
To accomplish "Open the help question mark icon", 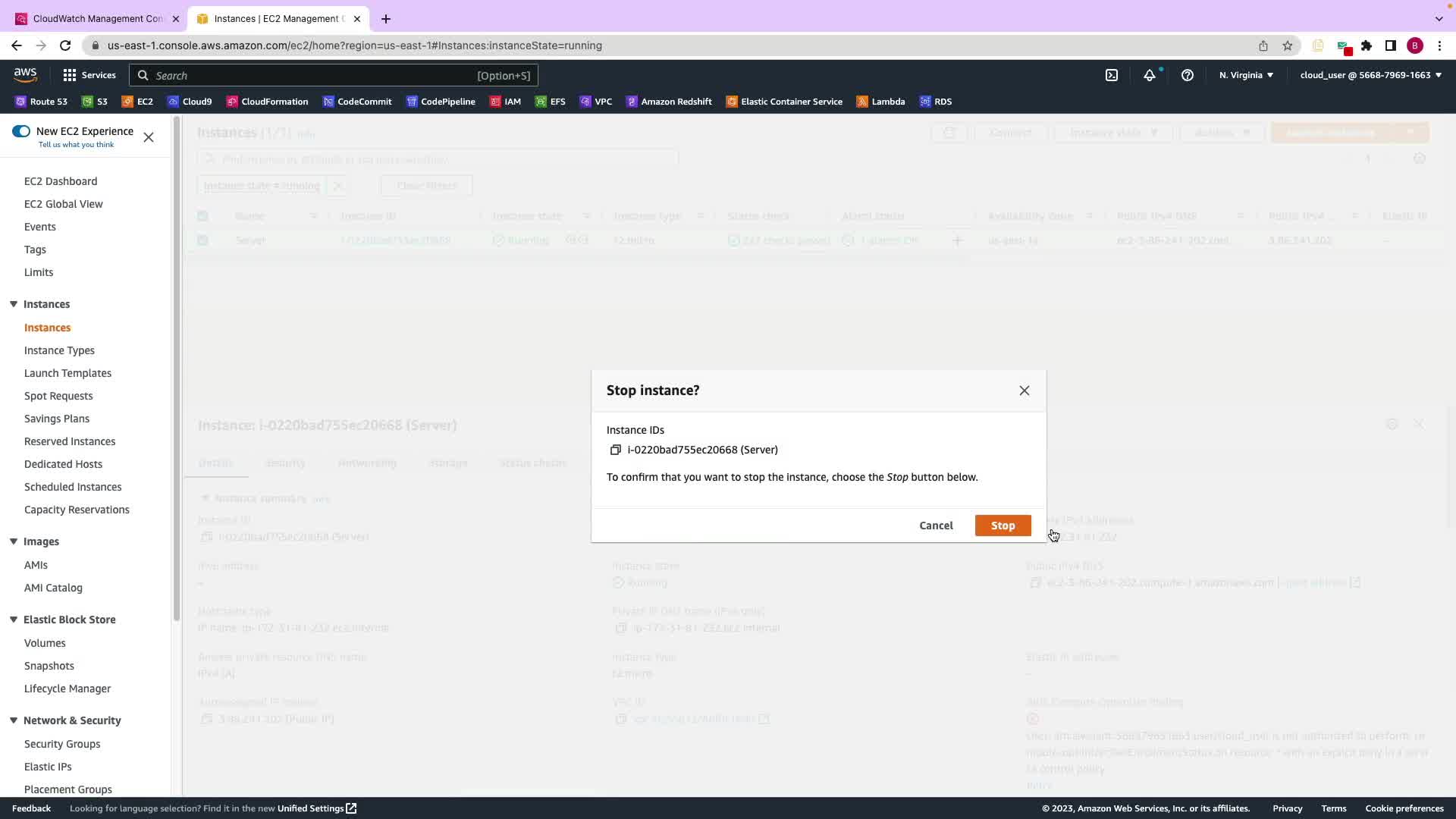I will click(1188, 75).
